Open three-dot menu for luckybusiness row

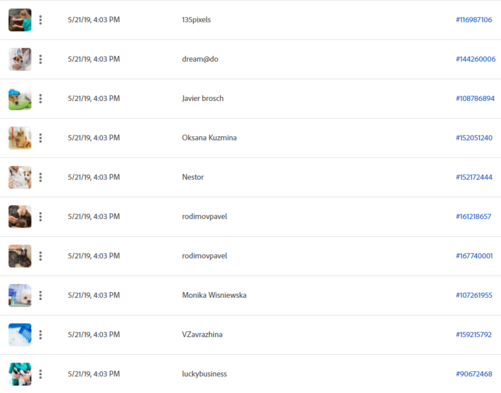tap(40, 374)
